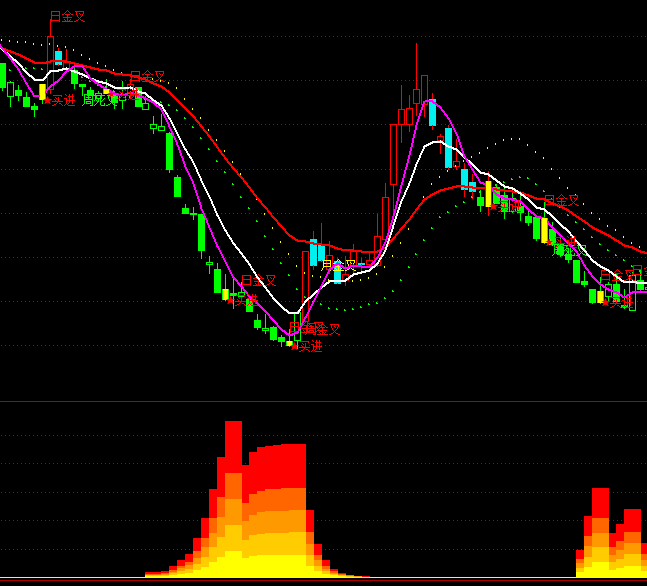The image size is (647, 586).
Task: Click the red star at the chart bottom 买进
Action: [297, 346]
